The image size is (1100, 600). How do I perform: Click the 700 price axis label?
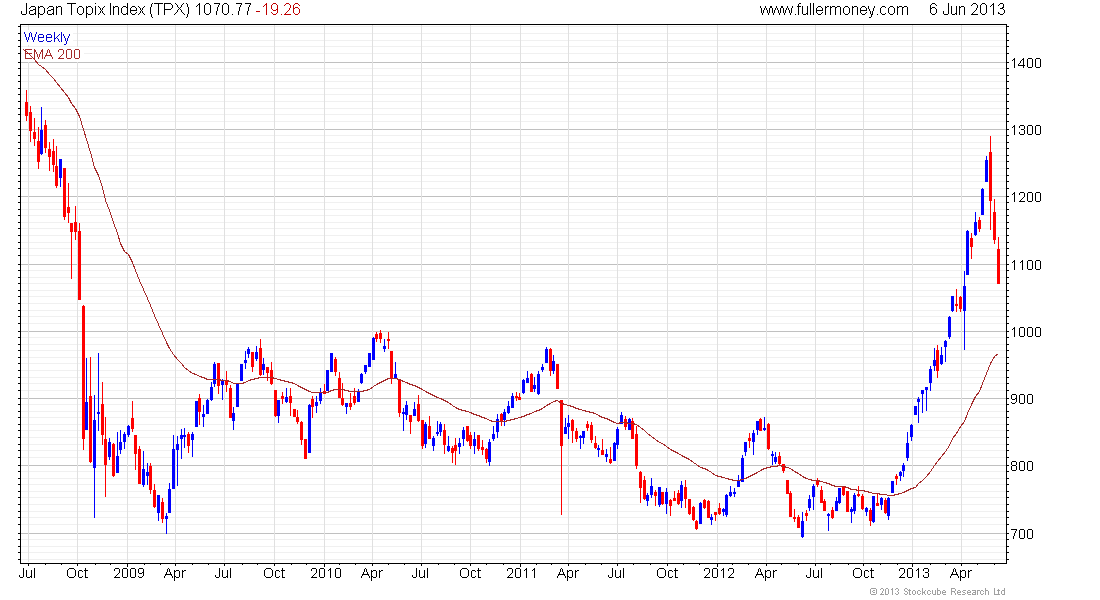tap(1021, 534)
